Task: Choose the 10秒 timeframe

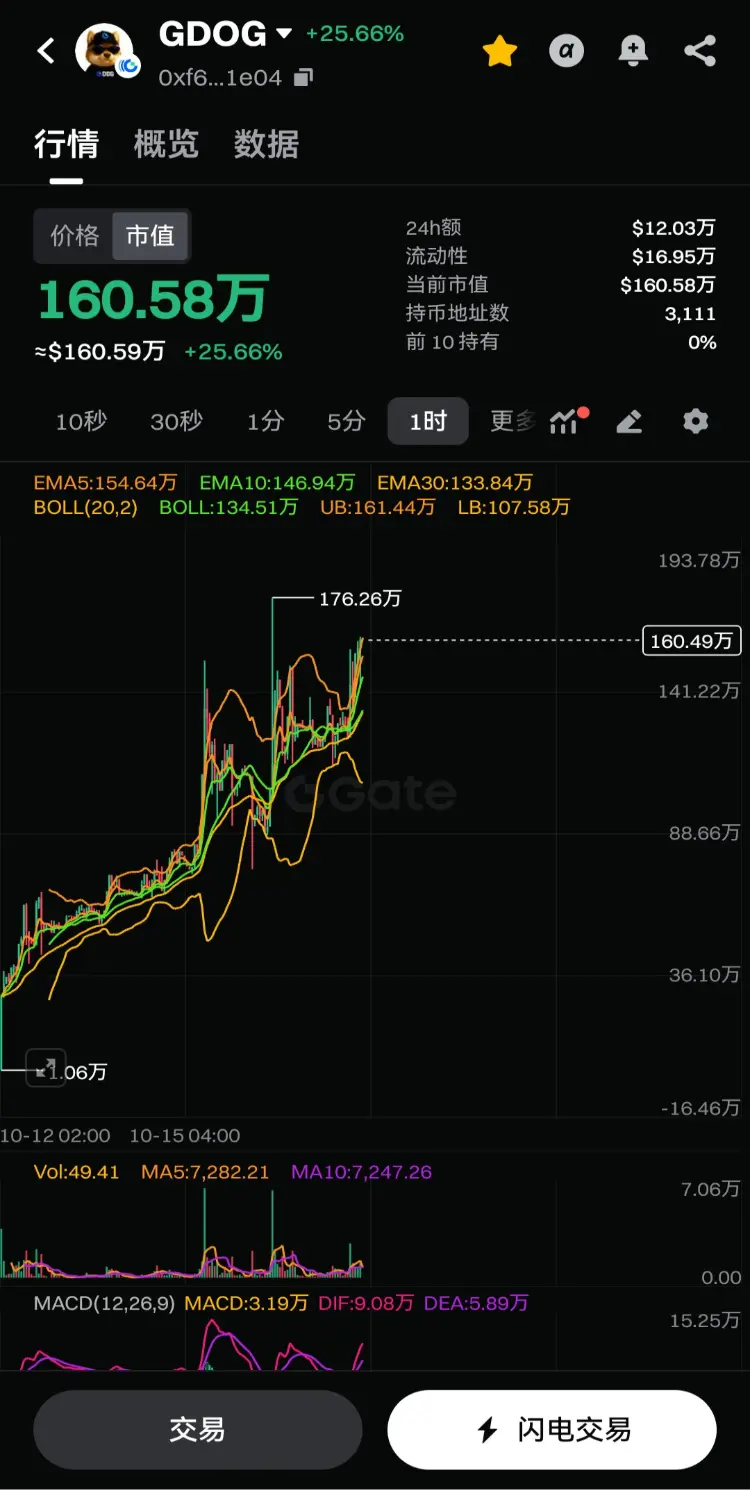Action: [x=81, y=422]
